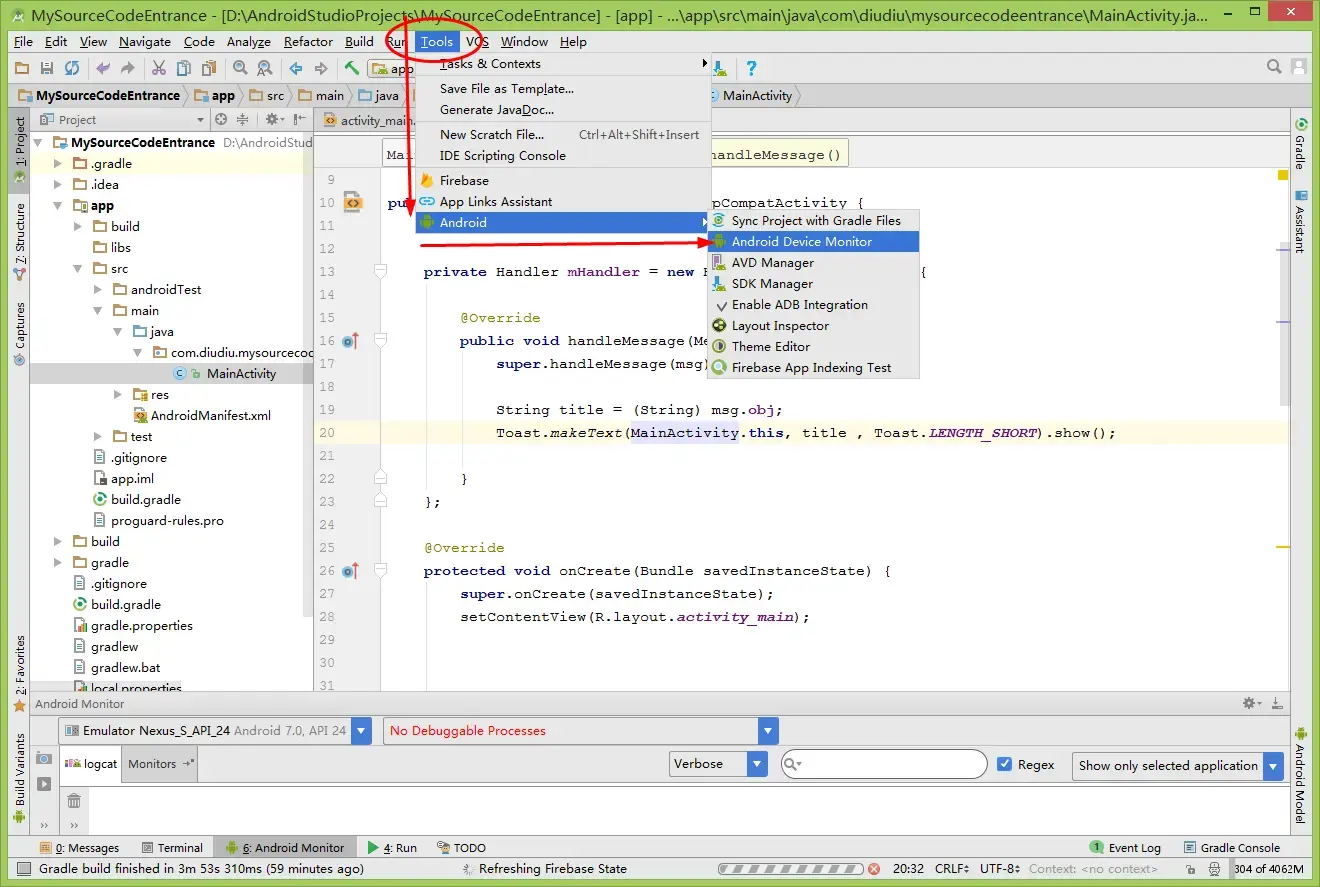Viewport: 1320px width, 887px height.
Task: Open SDK Manager from the submenu
Action: pyautogui.click(x=813, y=284)
